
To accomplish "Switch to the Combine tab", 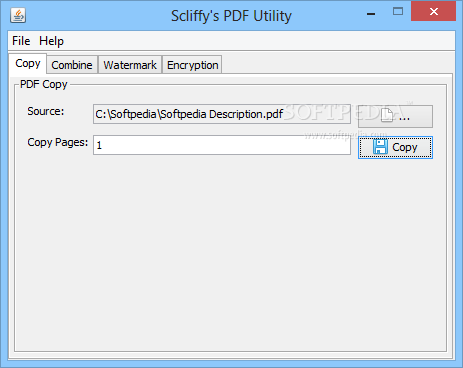I will coord(72,65).
